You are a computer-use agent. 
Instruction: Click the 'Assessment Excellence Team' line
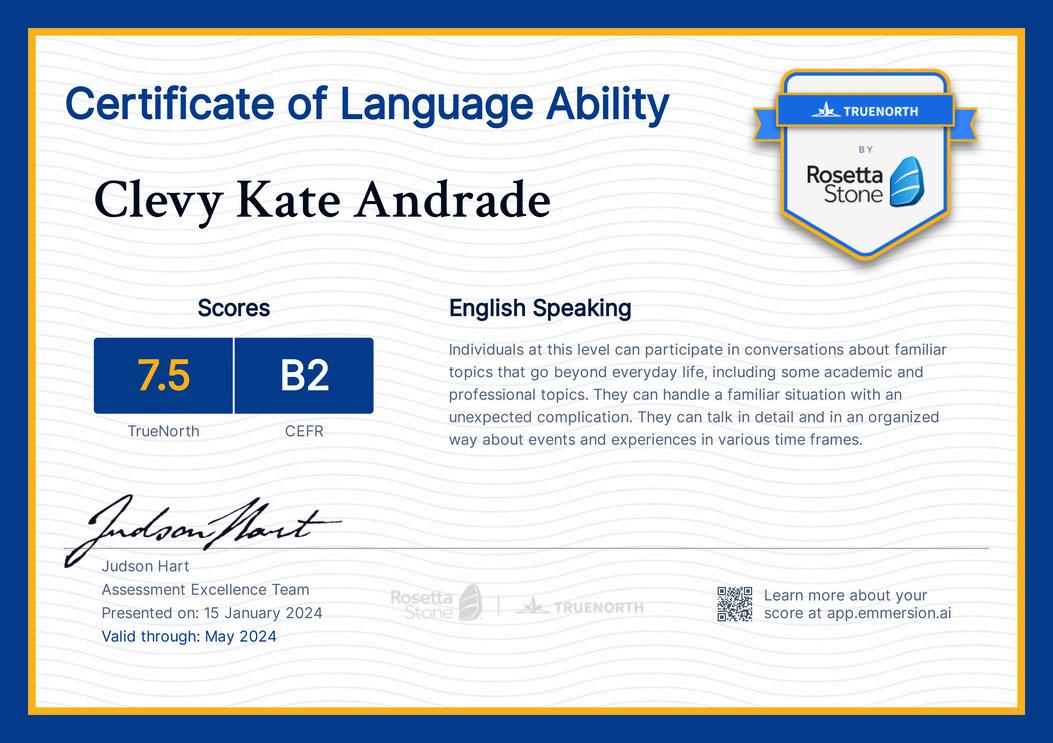point(205,590)
